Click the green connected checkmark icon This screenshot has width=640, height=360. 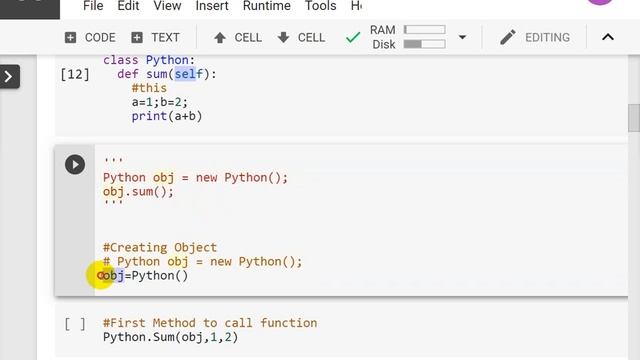pyautogui.click(x=353, y=38)
